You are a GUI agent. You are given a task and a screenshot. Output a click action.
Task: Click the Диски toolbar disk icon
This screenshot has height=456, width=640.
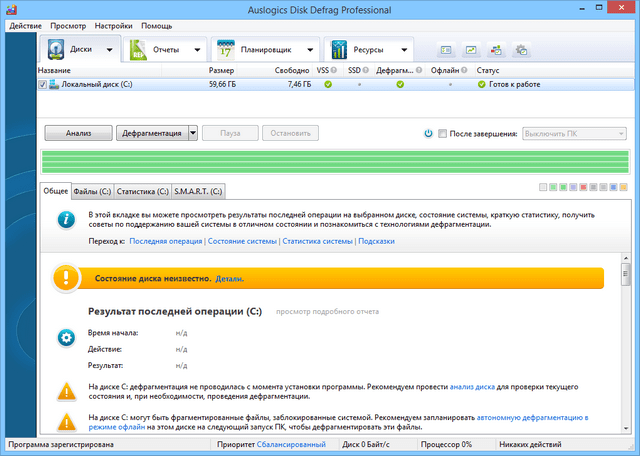(x=57, y=49)
